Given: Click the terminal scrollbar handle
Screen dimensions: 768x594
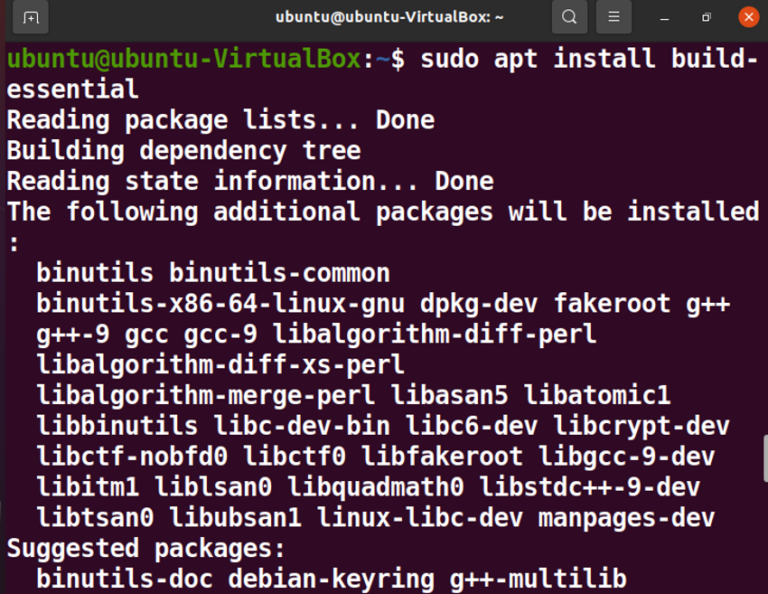Looking at the screenshot, I should (765, 458).
